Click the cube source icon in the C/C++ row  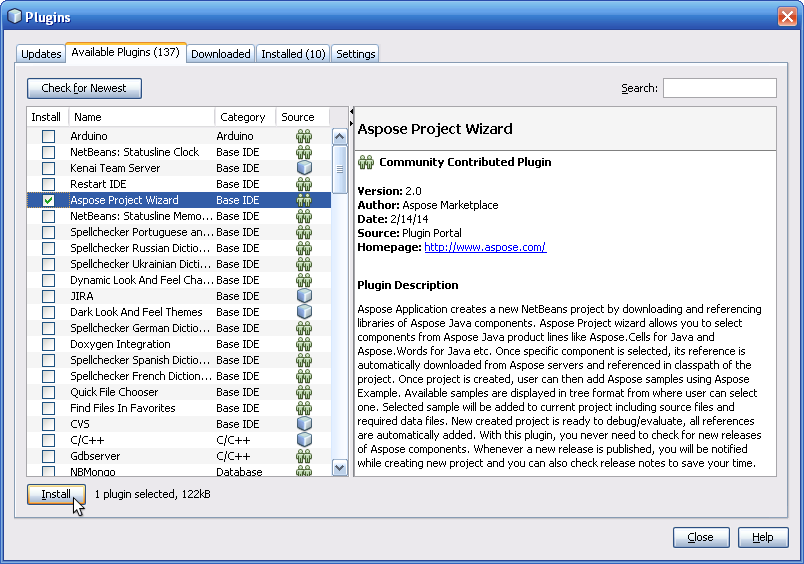304,439
